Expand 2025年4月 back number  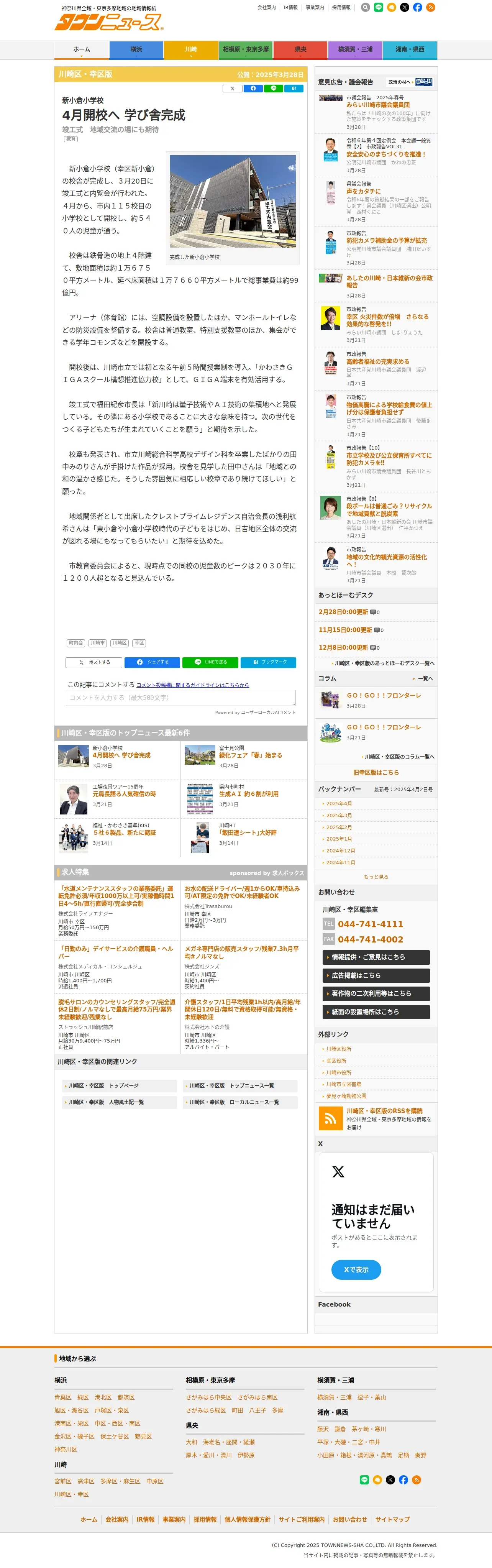coord(339,804)
